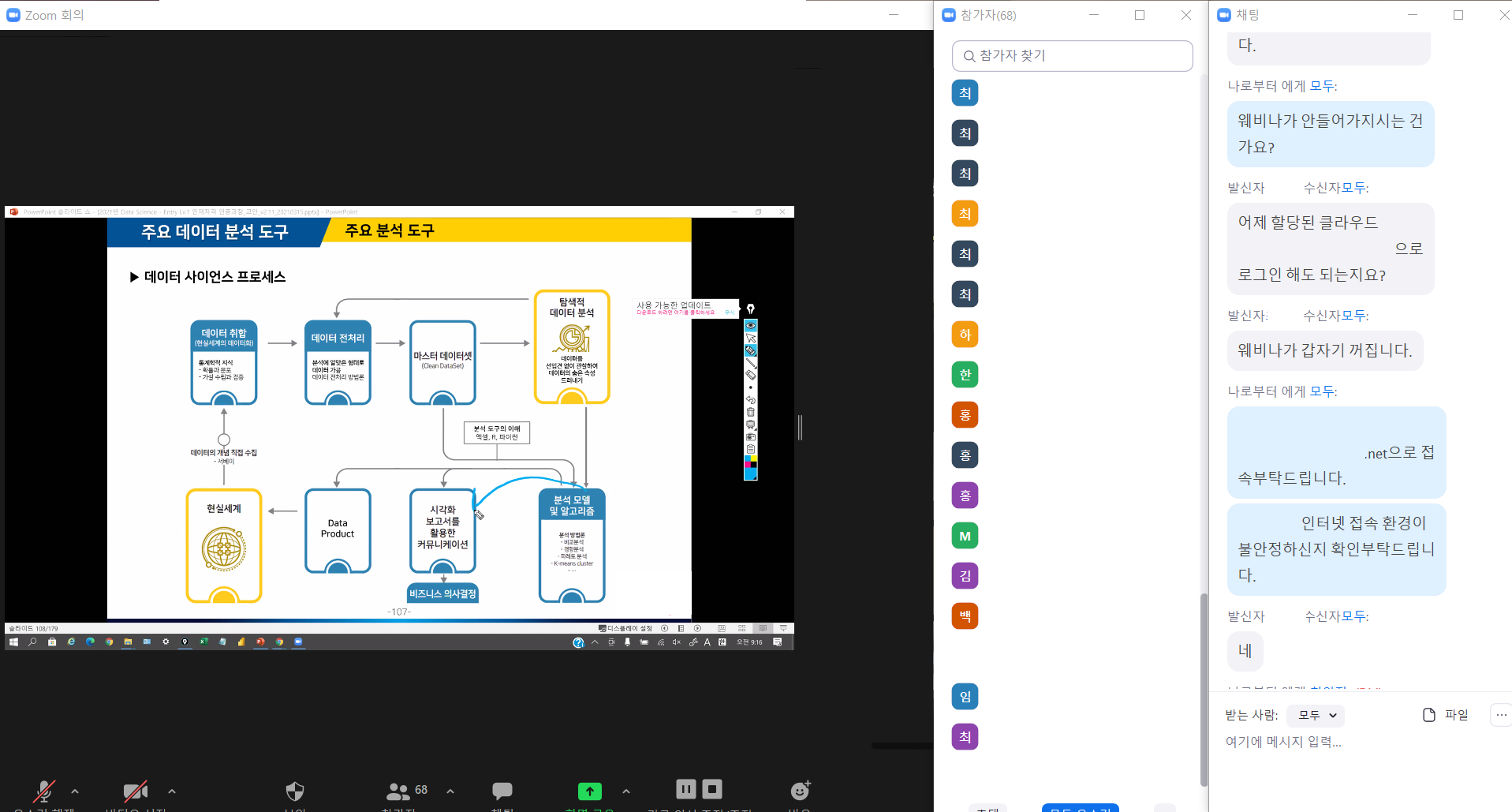Open the Security shield icon
Image resolution: width=1512 pixels, height=812 pixels.
point(295,791)
